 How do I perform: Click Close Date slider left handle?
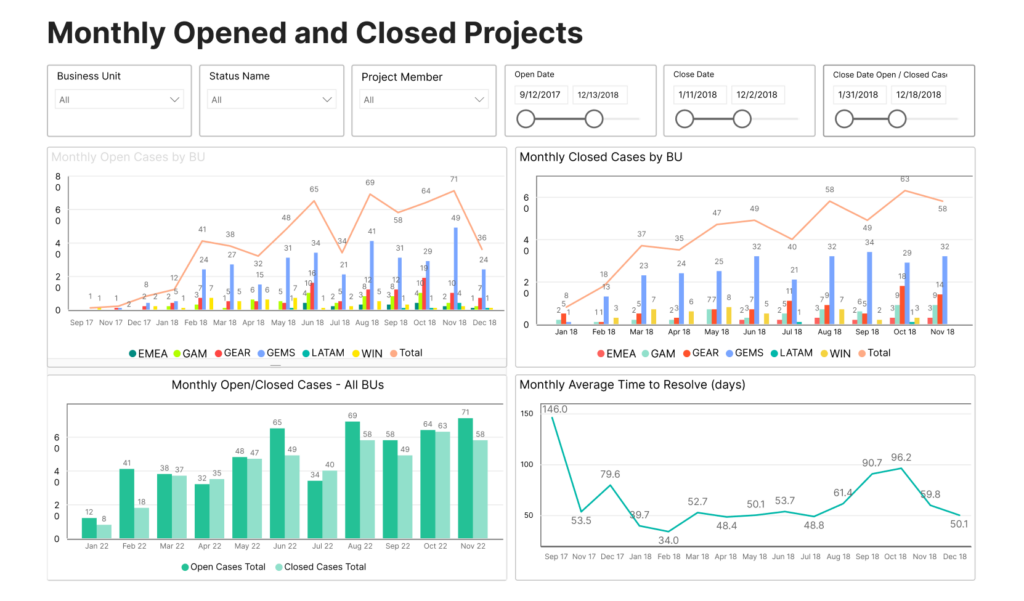tap(684, 119)
